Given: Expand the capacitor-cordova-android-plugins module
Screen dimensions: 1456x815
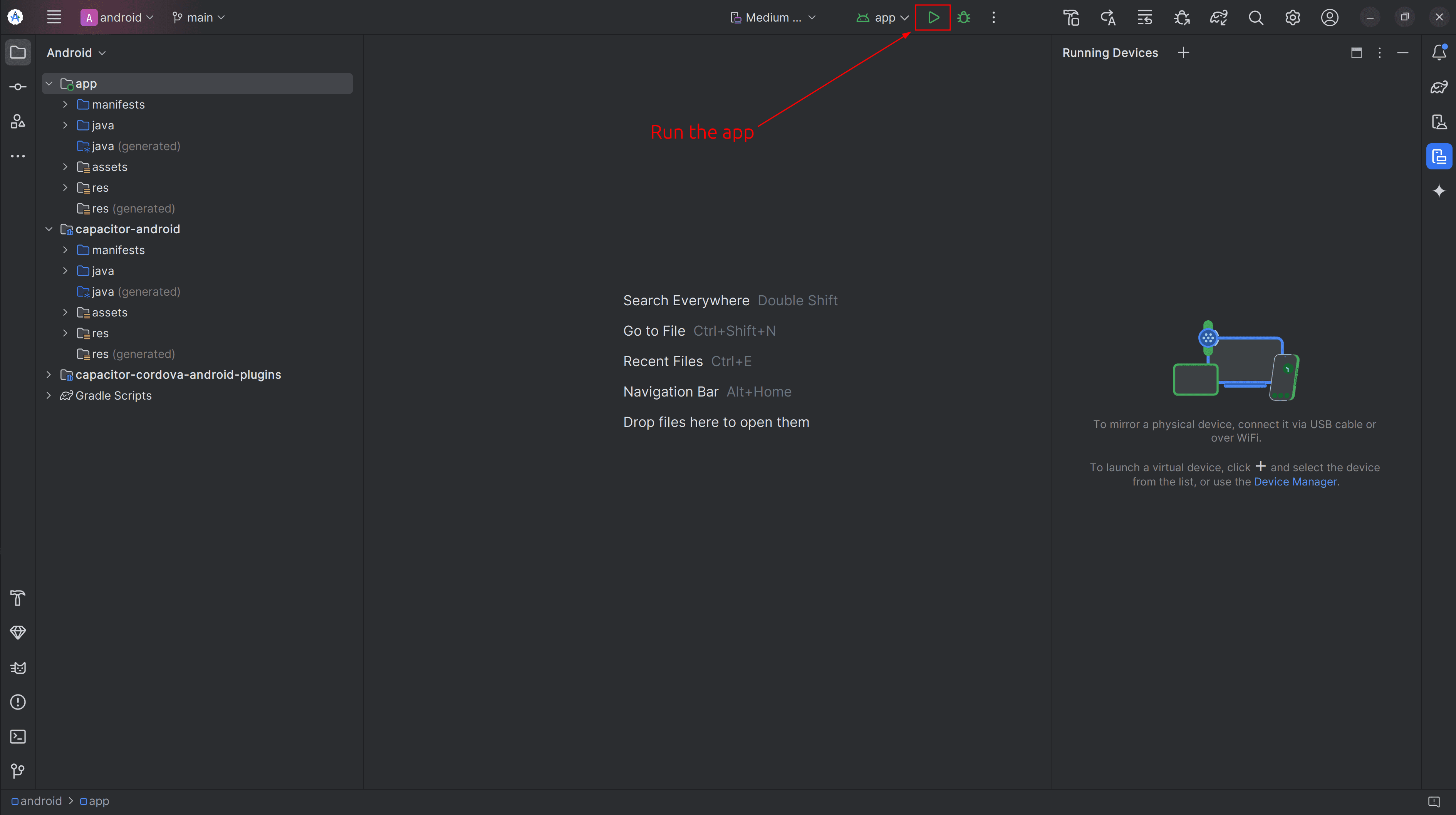Looking at the screenshot, I should (x=49, y=375).
